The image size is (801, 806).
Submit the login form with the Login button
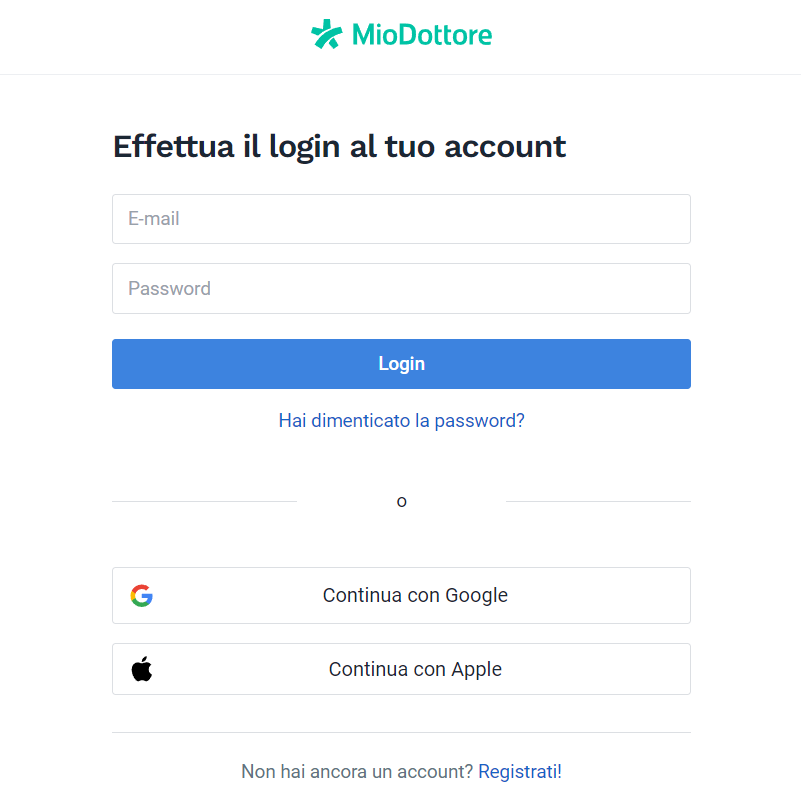[x=401, y=363]
